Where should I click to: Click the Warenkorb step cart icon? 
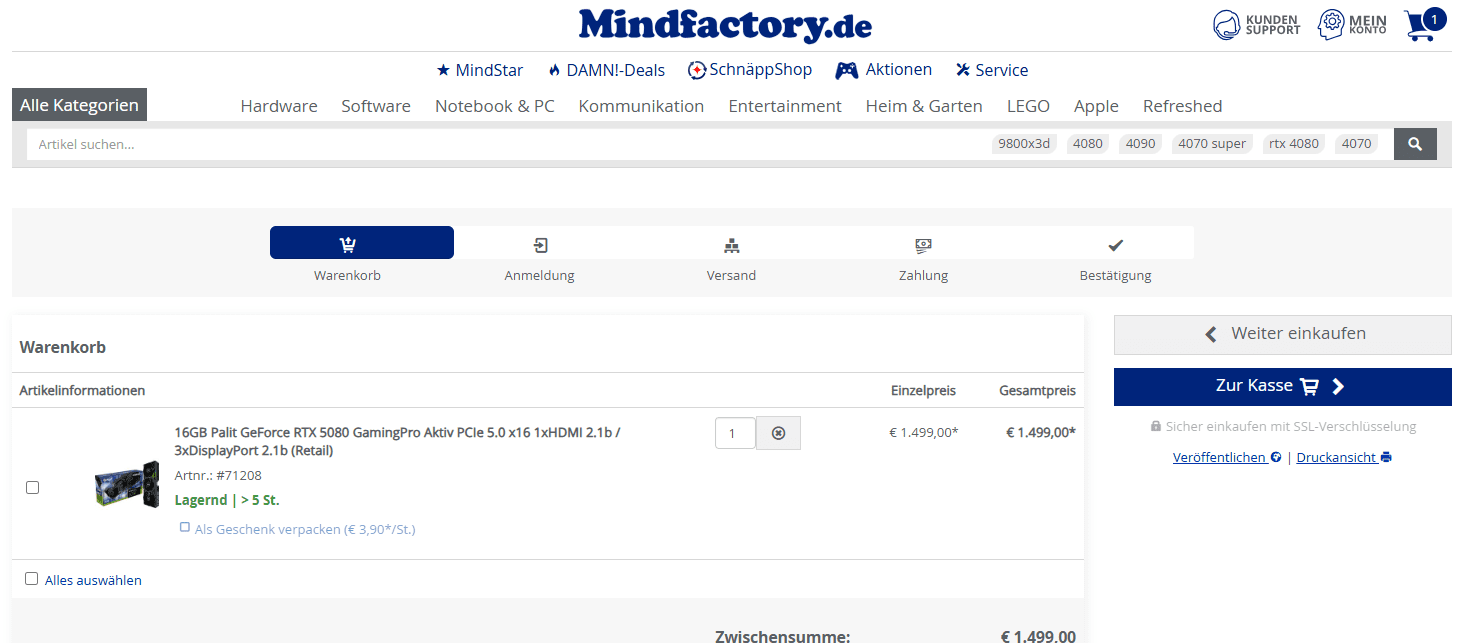[x=347, y=245]
